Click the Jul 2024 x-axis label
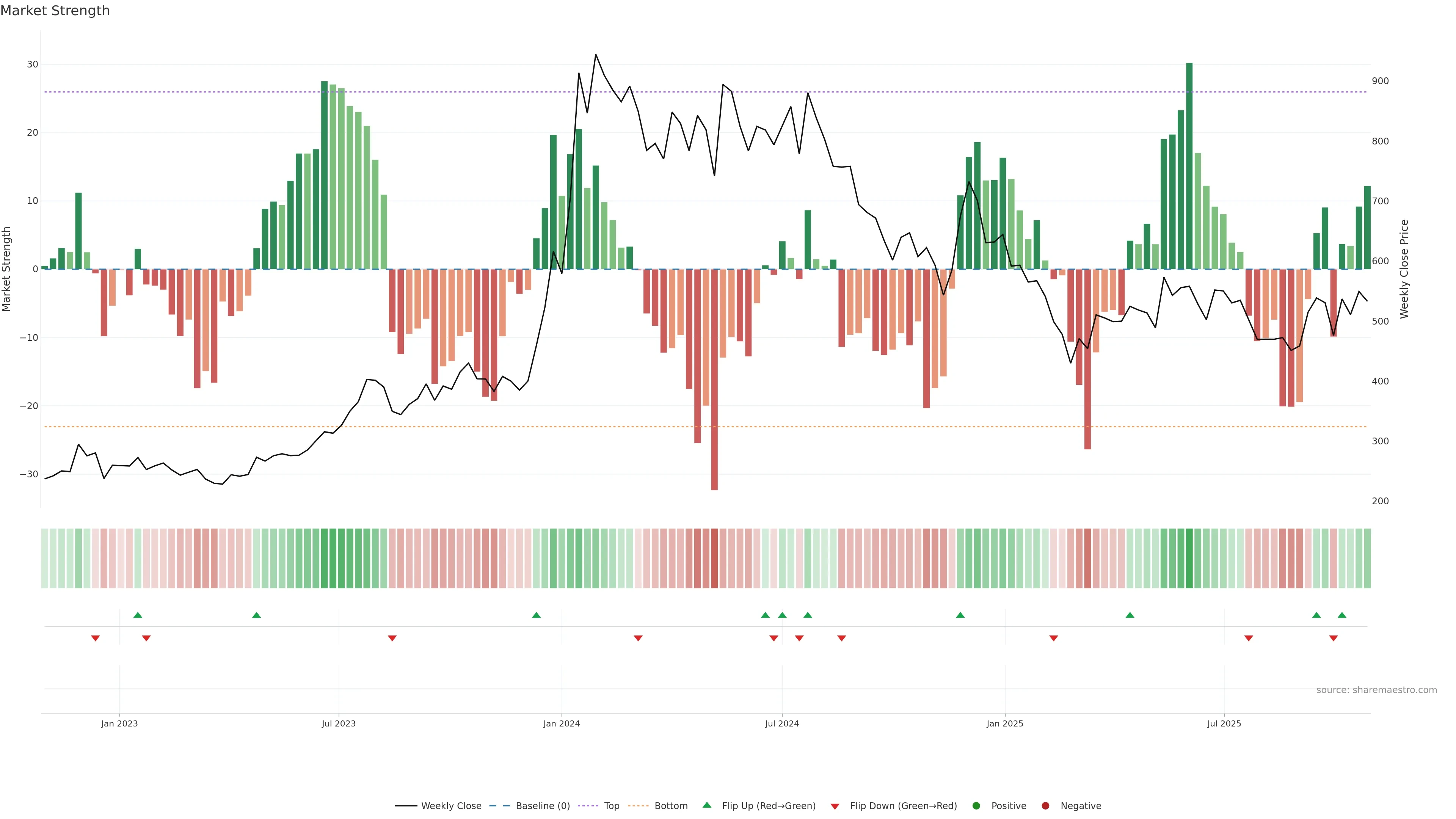This screenshot has width=1456, height=819. pos(782,723)
